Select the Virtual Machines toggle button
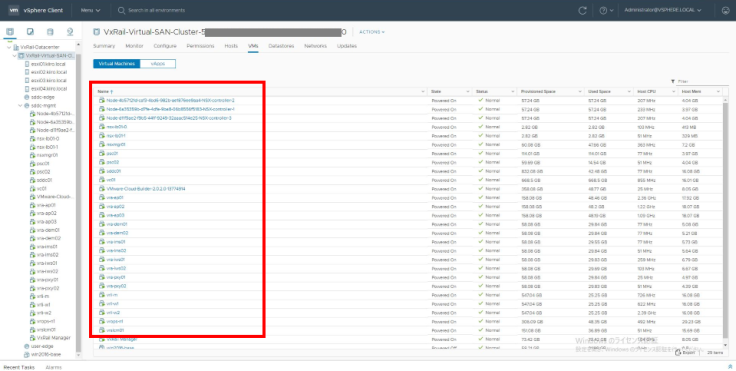 coord(116,64)
